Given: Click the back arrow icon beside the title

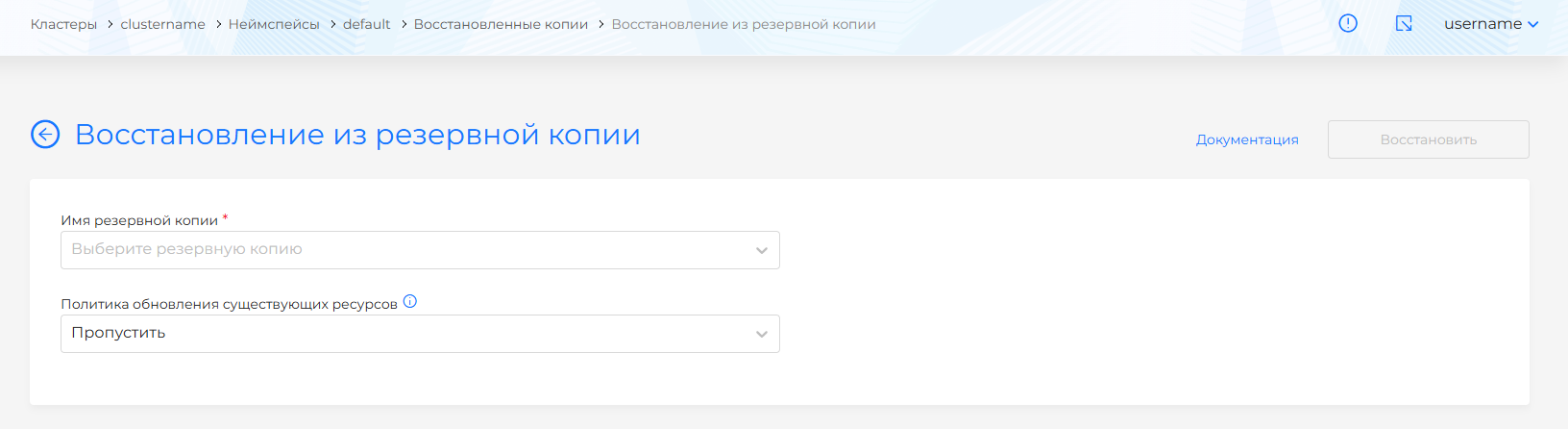Looking at the screenshot, I should pyautogui.click(x=45, y=135).
